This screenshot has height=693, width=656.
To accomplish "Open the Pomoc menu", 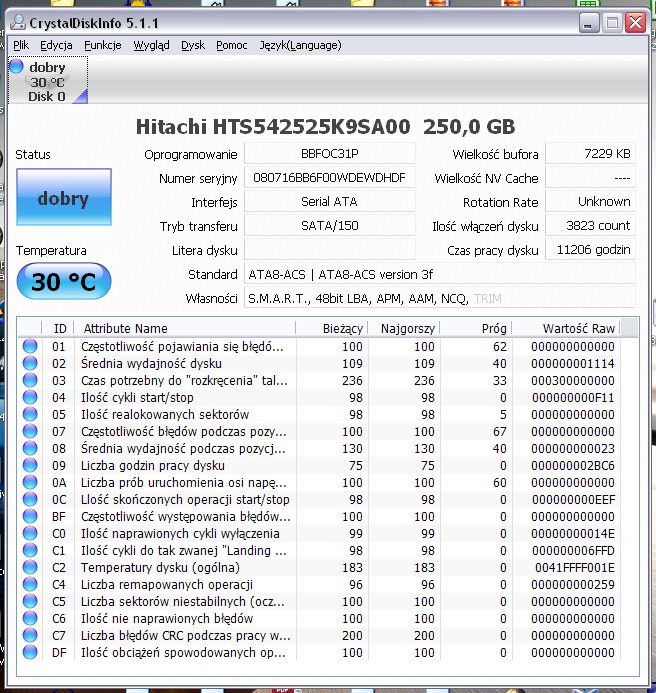I will point(232,45).
